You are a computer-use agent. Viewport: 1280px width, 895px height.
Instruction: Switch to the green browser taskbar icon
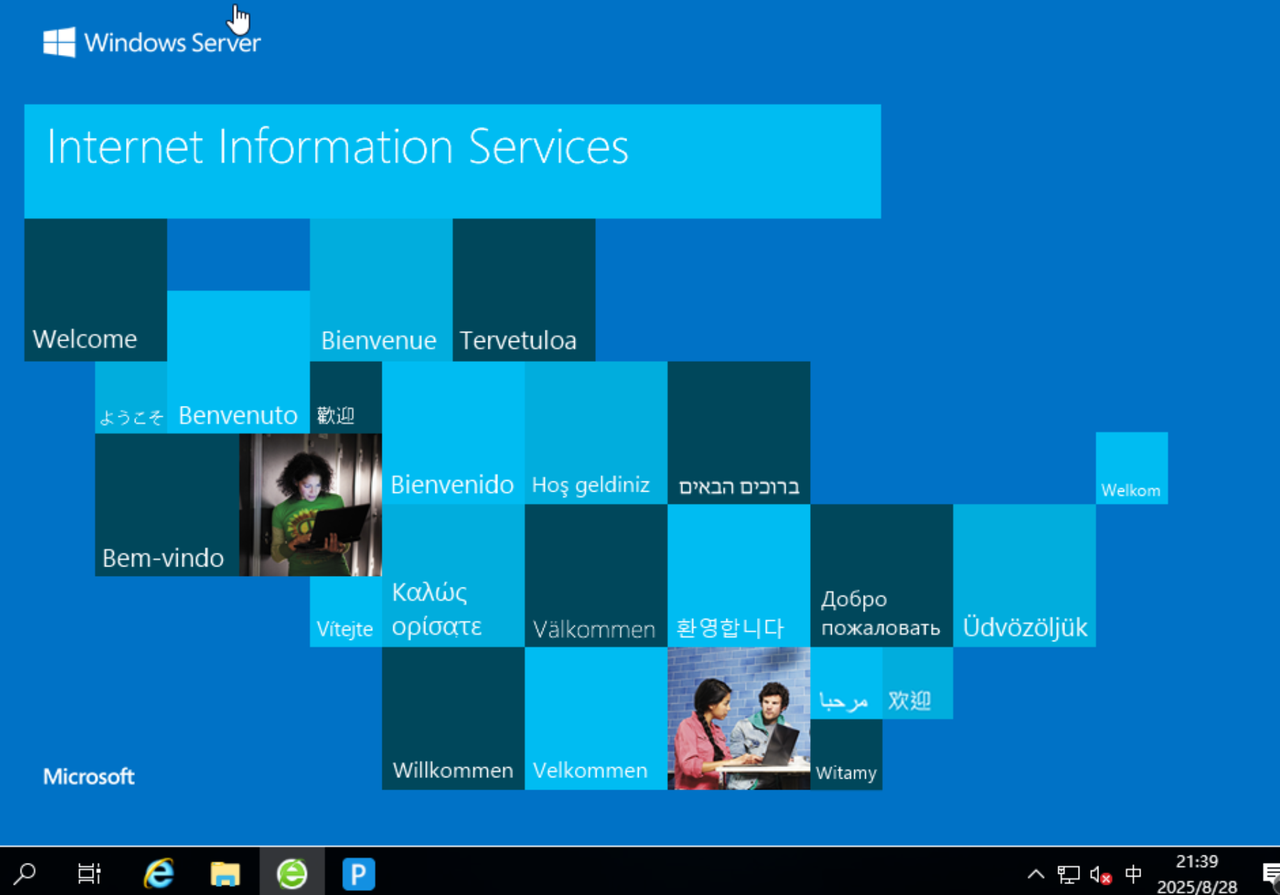[292, 873]
